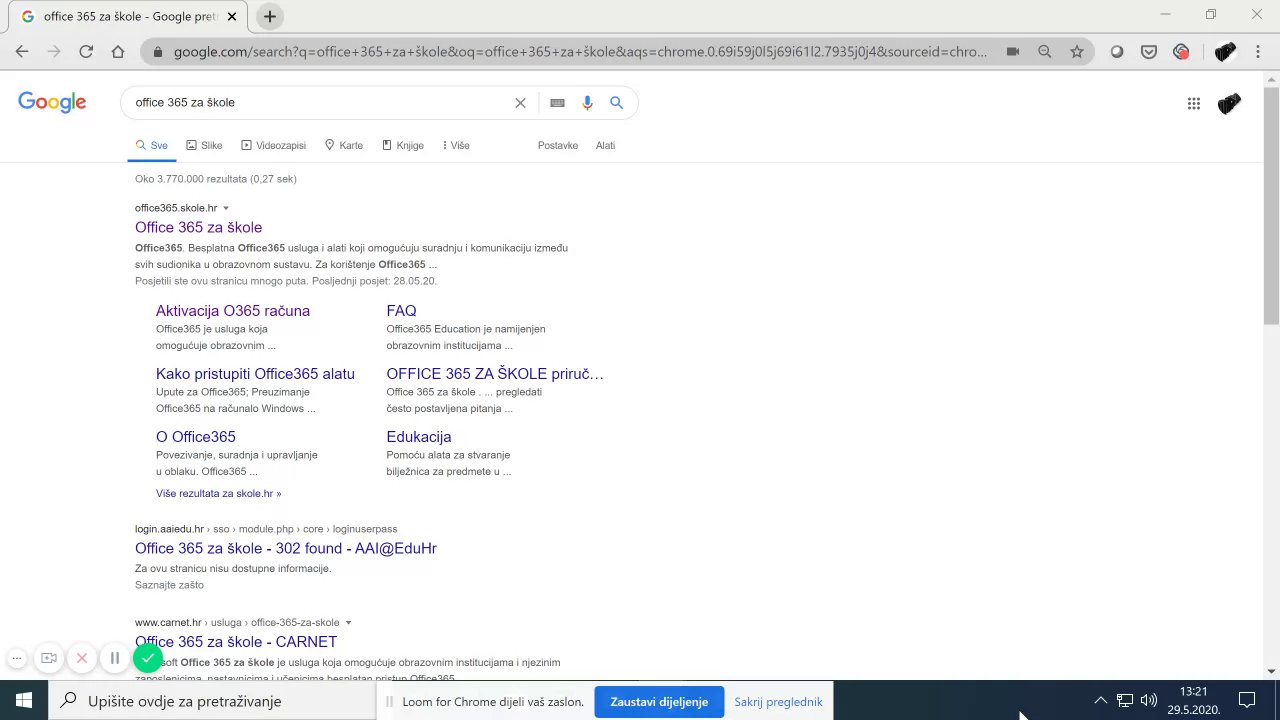Open OFFICE 365 ZA ŠKOLE priručnik link

495,374
